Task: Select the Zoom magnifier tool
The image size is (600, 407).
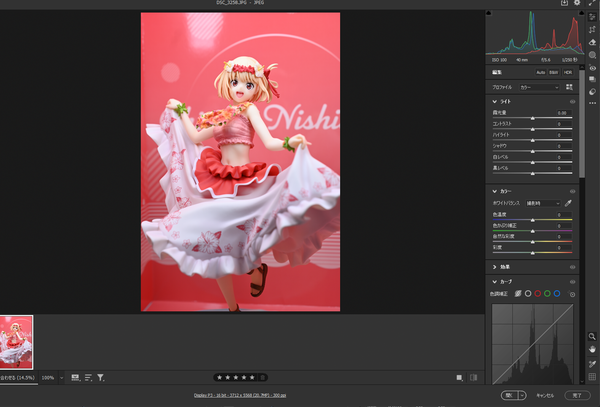Action: 592,337
